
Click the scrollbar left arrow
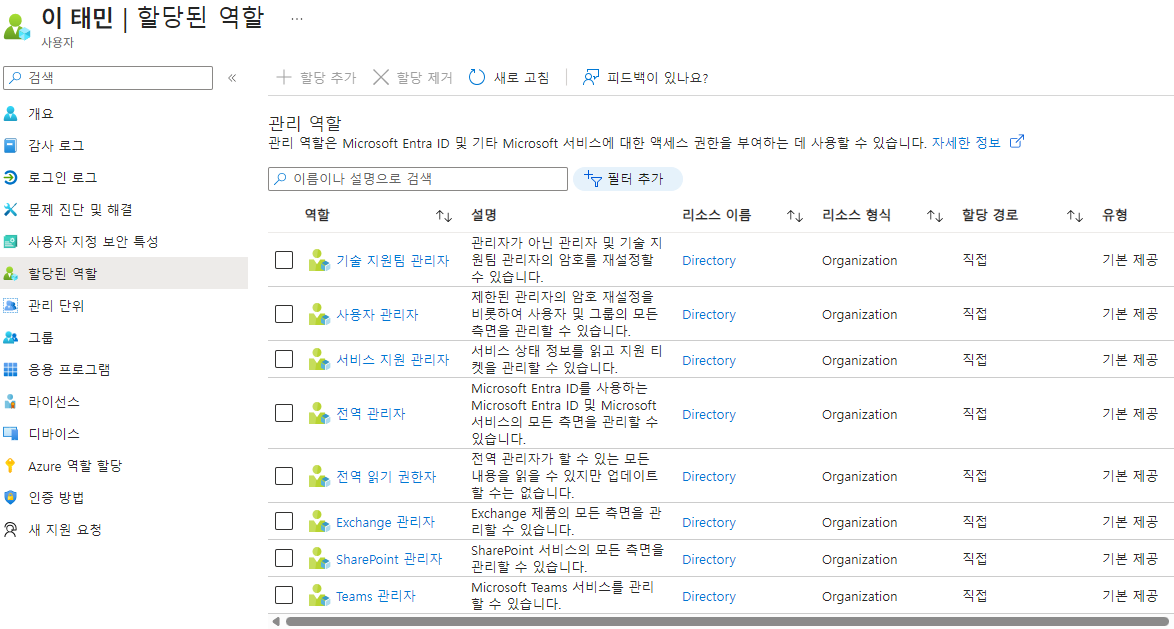(x=276, y=621)
